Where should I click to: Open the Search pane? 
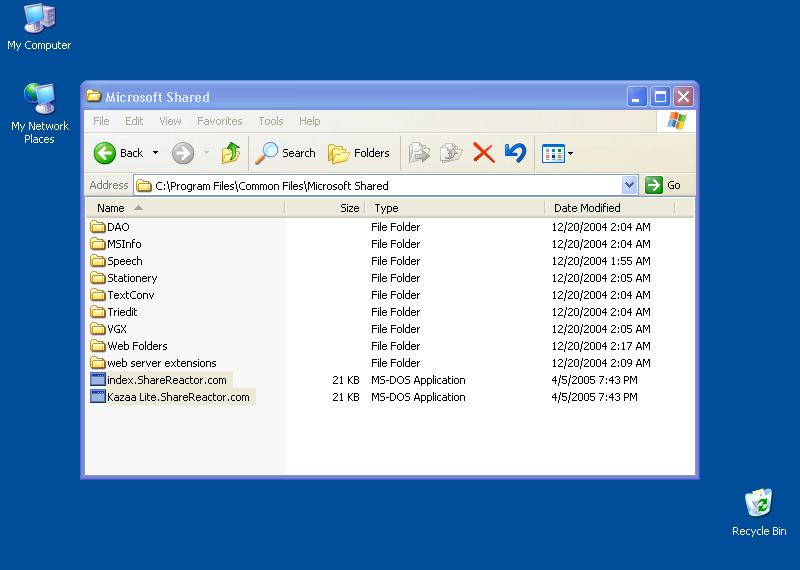coord(285,153)
